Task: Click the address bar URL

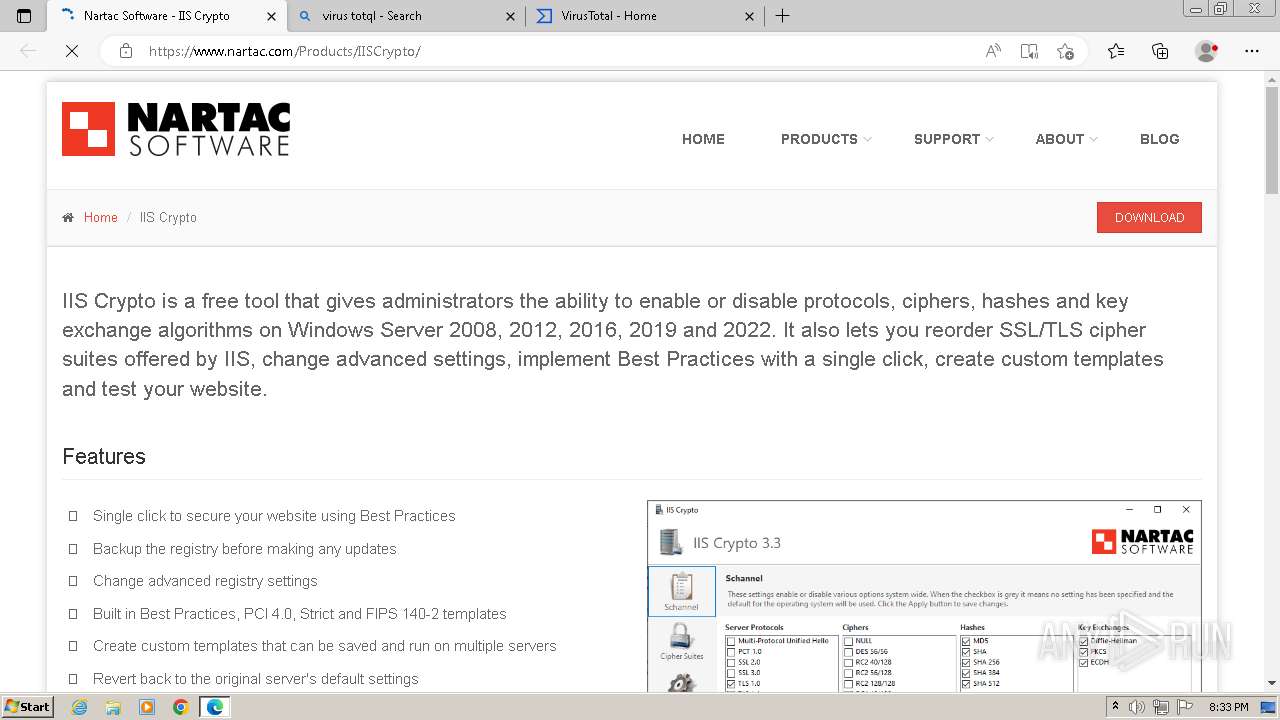Action: (x=284, y=51)
